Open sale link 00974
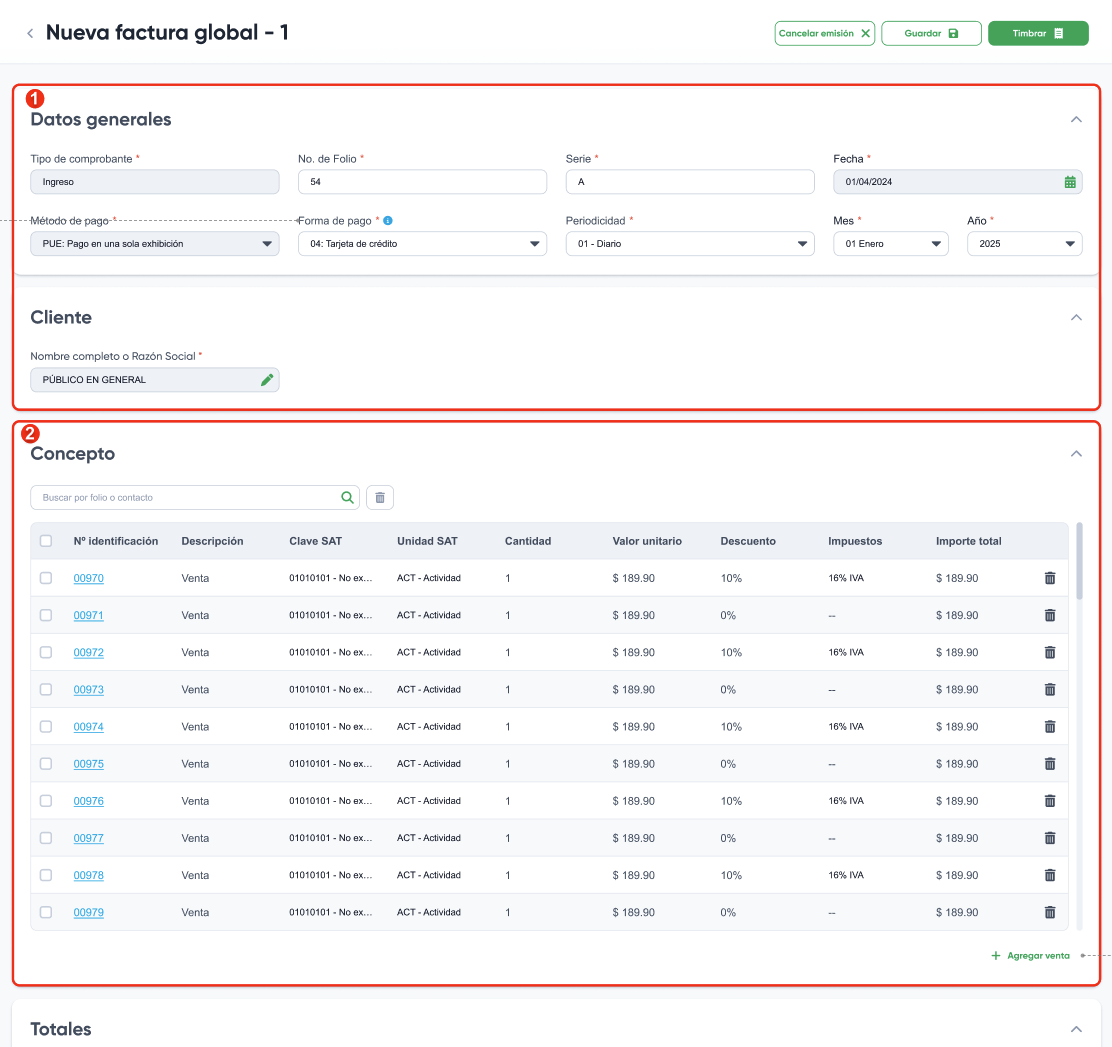The height and width of the screenshot is (1047, 1112). coord(89,727)
